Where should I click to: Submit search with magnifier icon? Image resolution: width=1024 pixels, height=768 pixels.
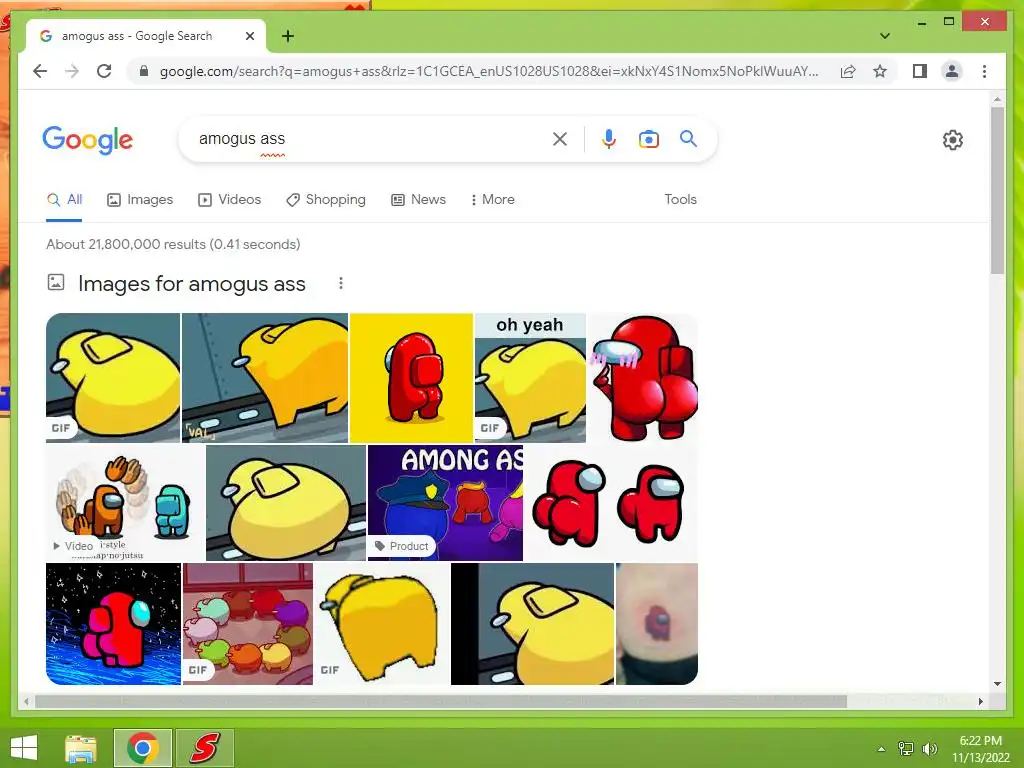[x=688, y=138]
